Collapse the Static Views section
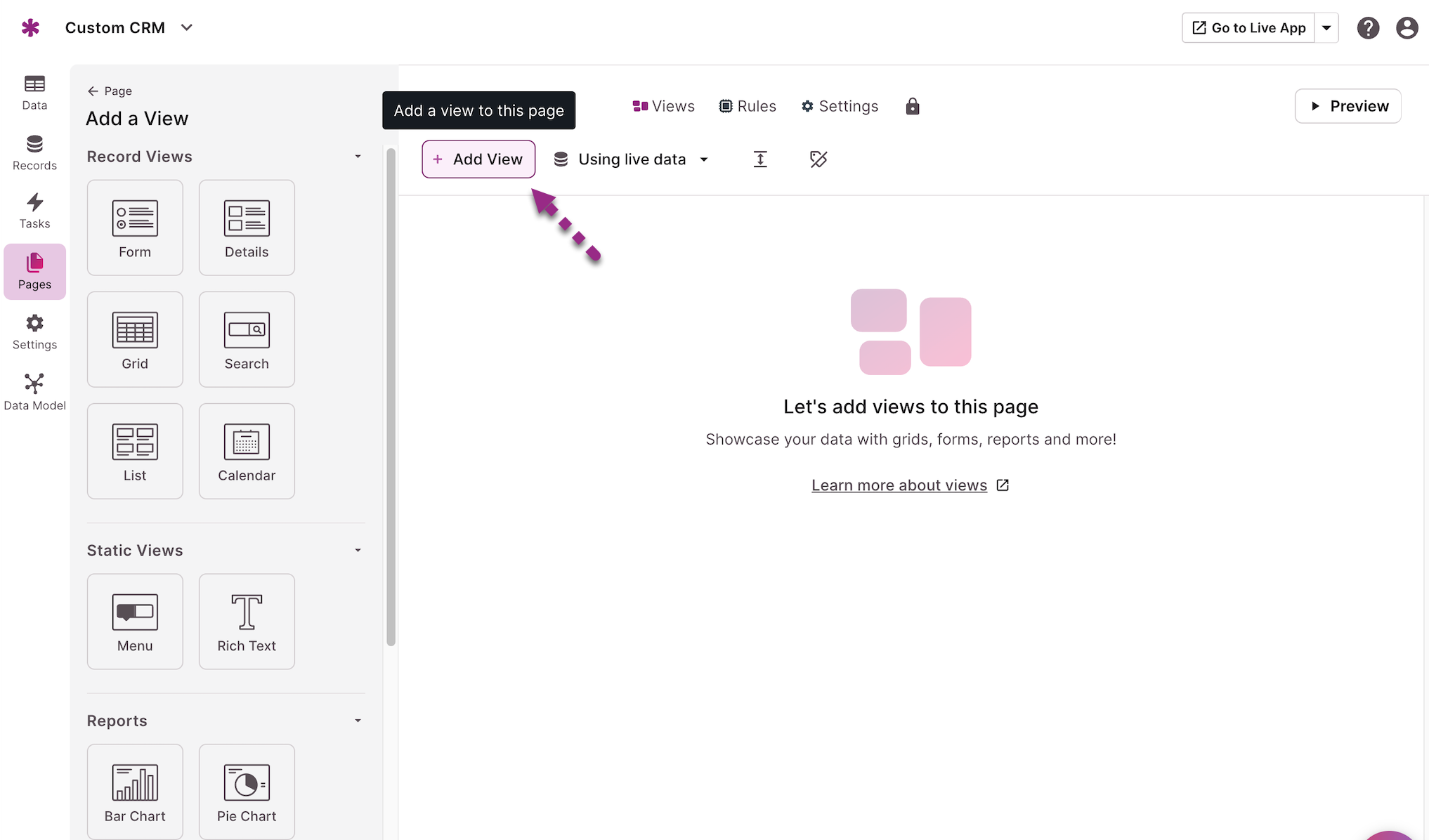This screenshot has height=840, width=1429. pos(358,551)
